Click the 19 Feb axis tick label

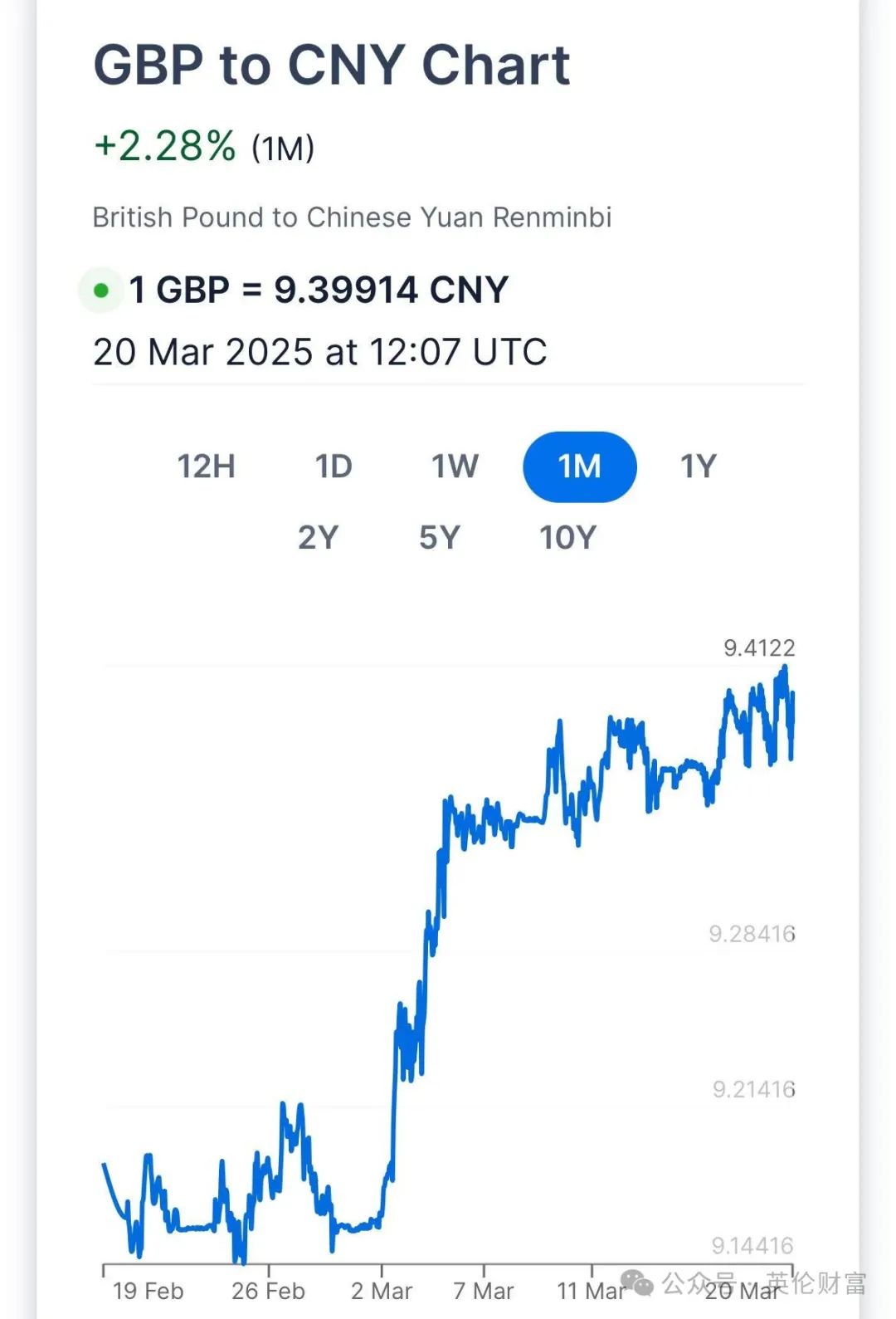(148, 1291)
